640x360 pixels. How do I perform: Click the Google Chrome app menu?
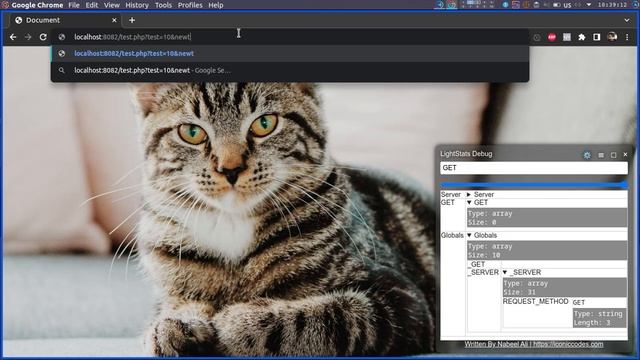(x=37, y=5)
